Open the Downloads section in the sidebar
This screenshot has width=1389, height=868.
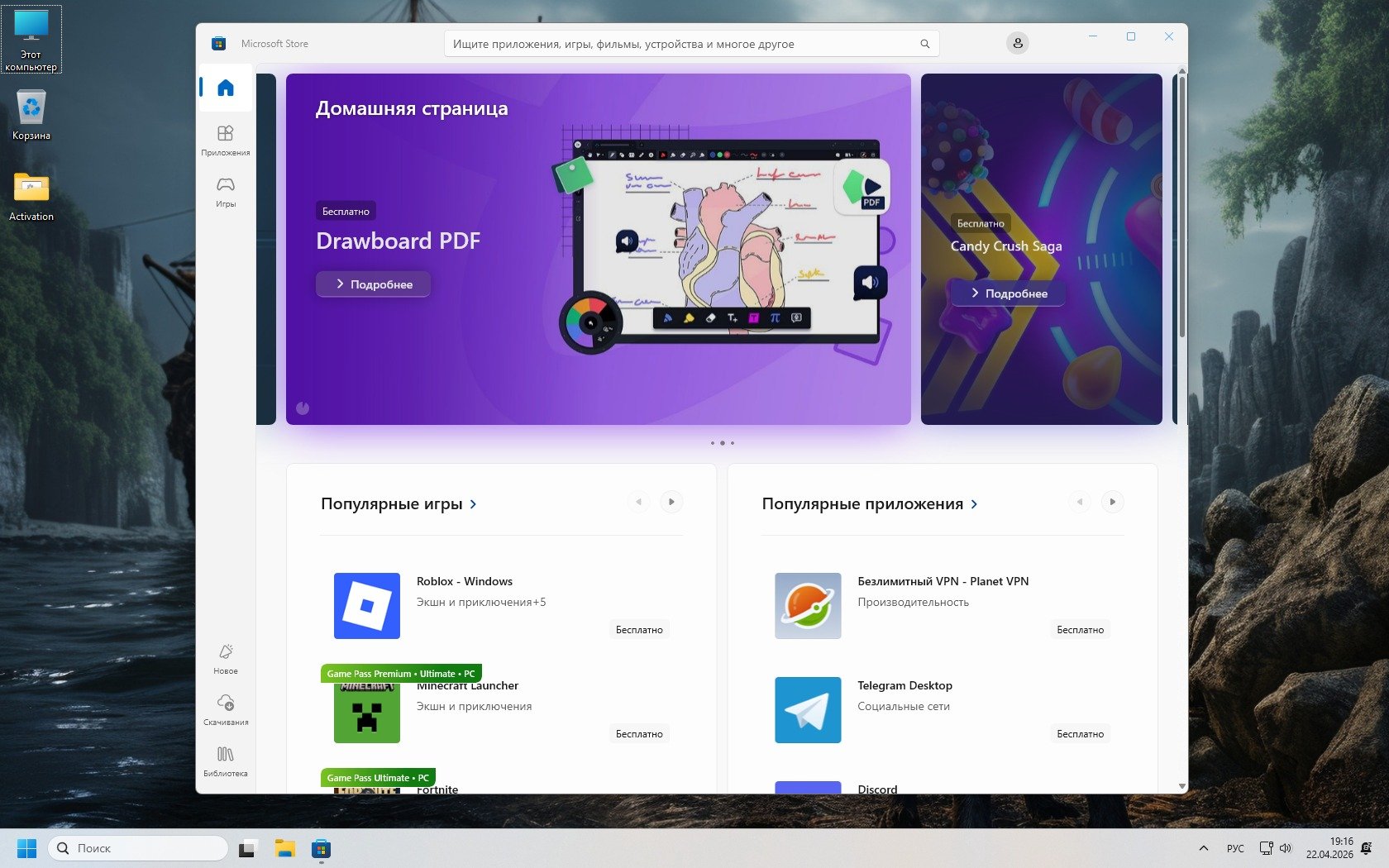coord(226,709)
